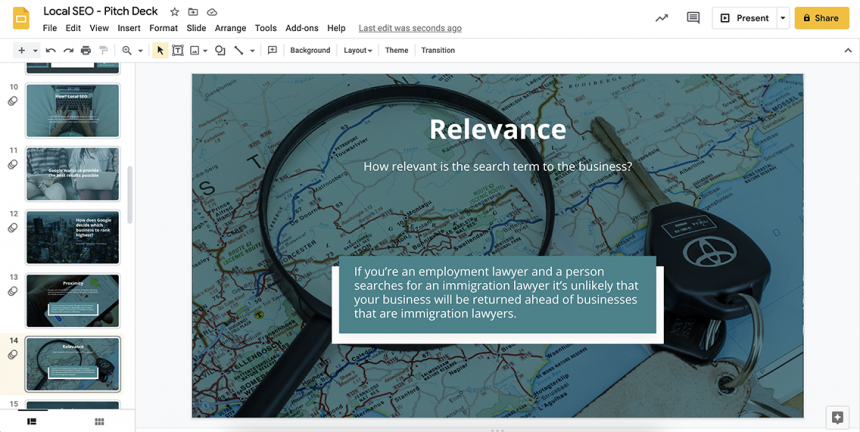
Task: Click the linked icon beside slide 12
Action: 13,228
